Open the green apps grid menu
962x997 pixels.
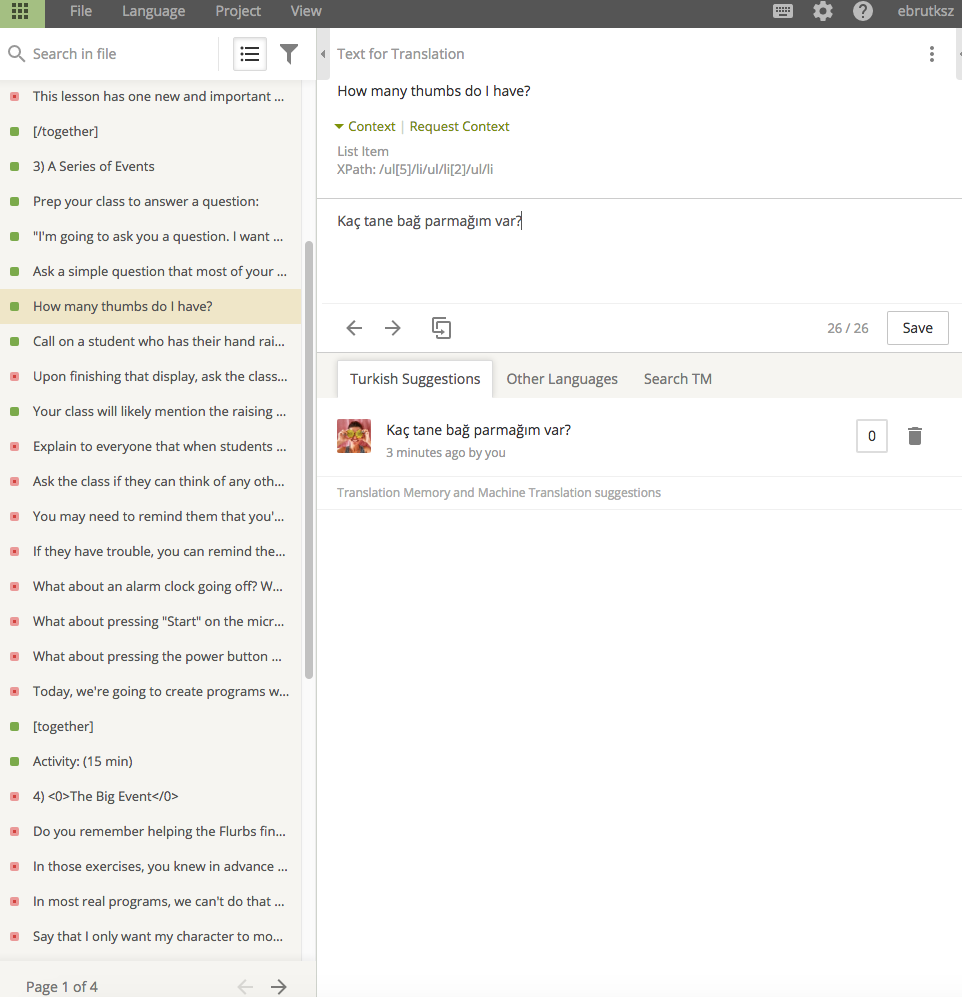pos(20,11)
